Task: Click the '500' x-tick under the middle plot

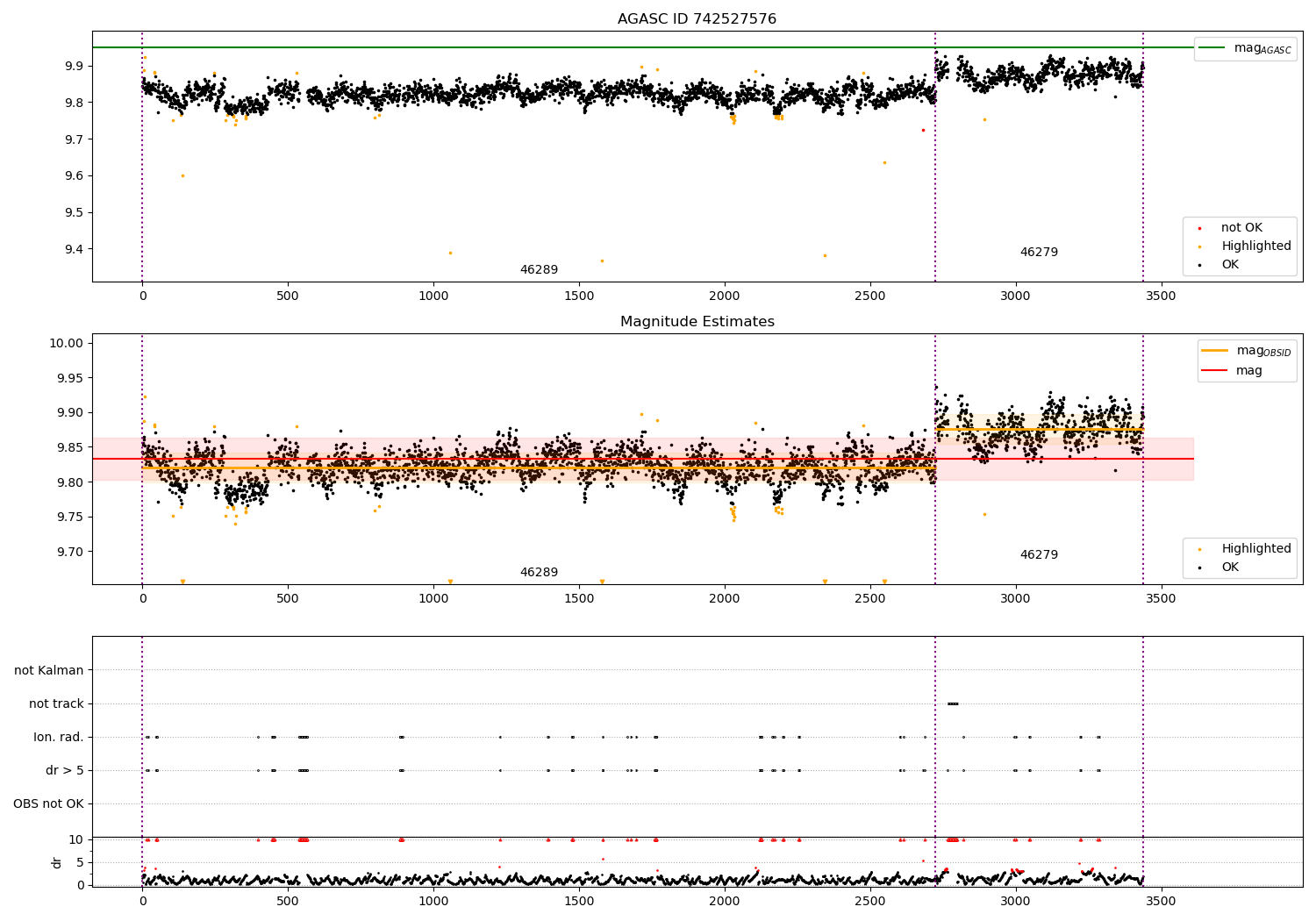Action: tap(288, 599)
